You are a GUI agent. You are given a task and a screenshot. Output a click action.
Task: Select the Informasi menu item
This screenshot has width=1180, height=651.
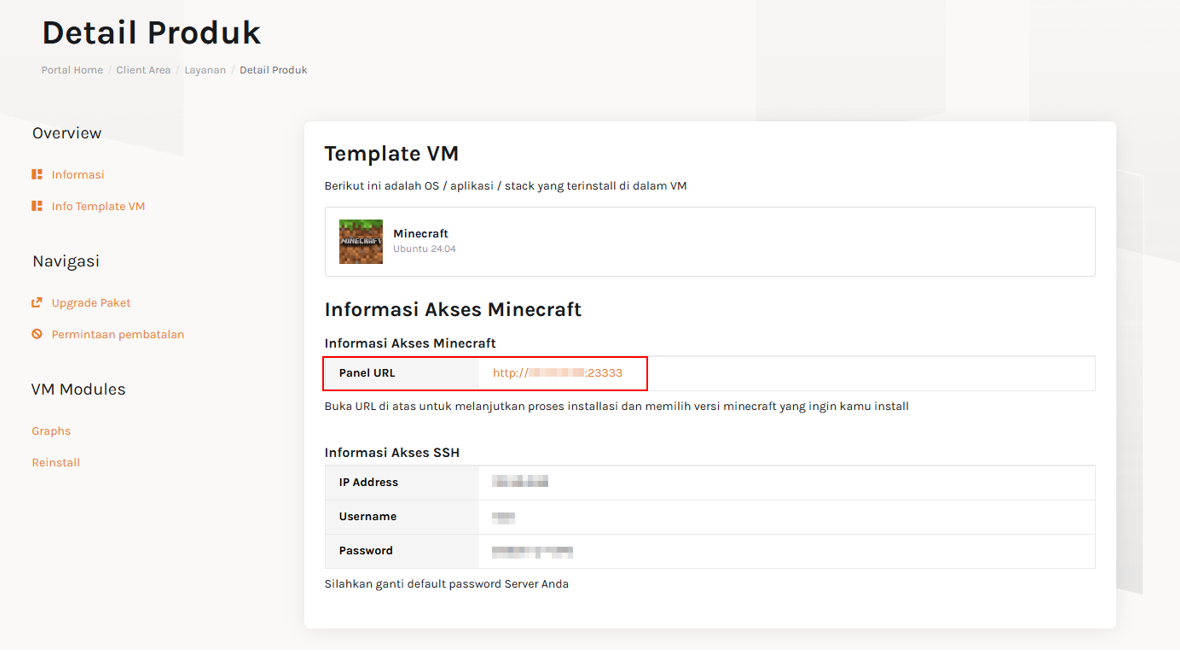point(76,174)
